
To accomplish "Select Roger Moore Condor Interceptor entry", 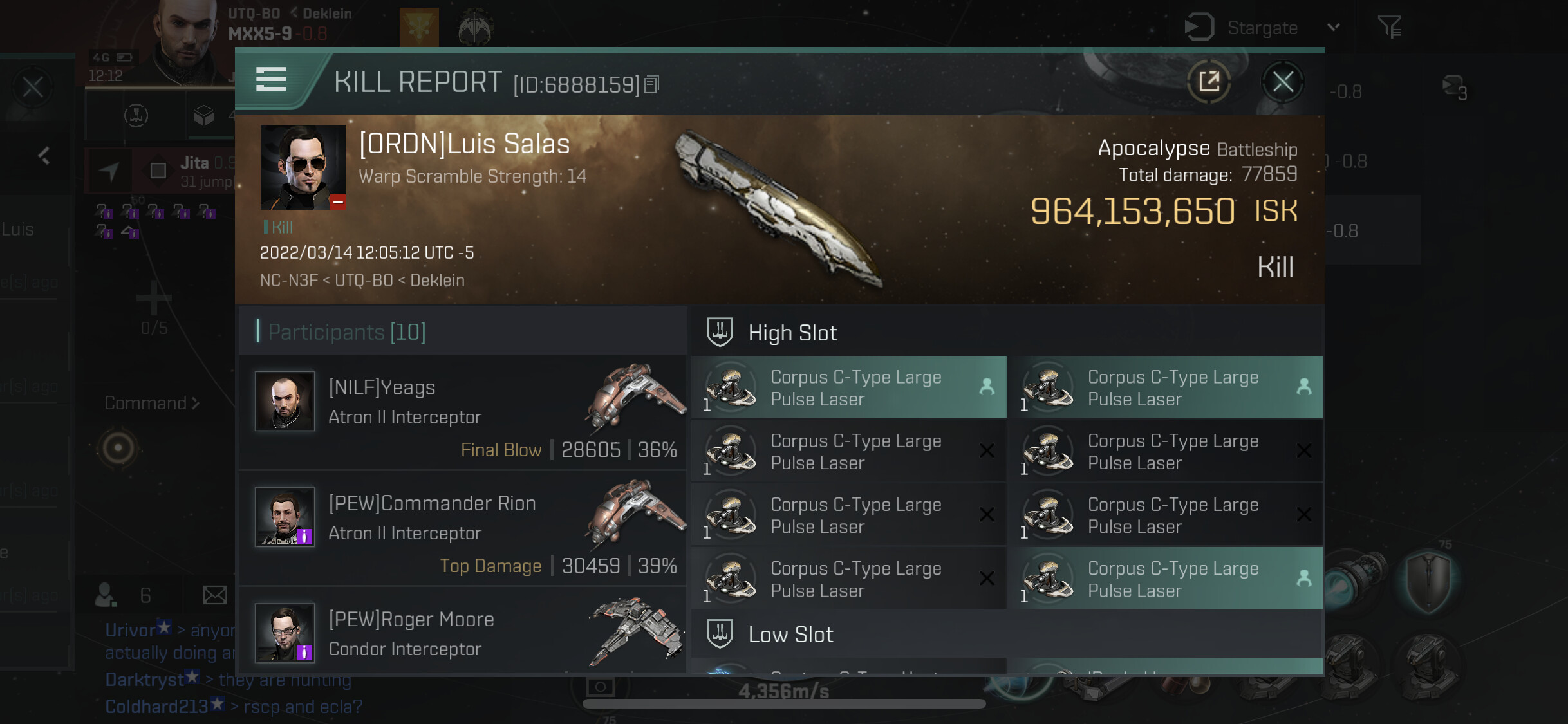I will (x=462, y=633).
